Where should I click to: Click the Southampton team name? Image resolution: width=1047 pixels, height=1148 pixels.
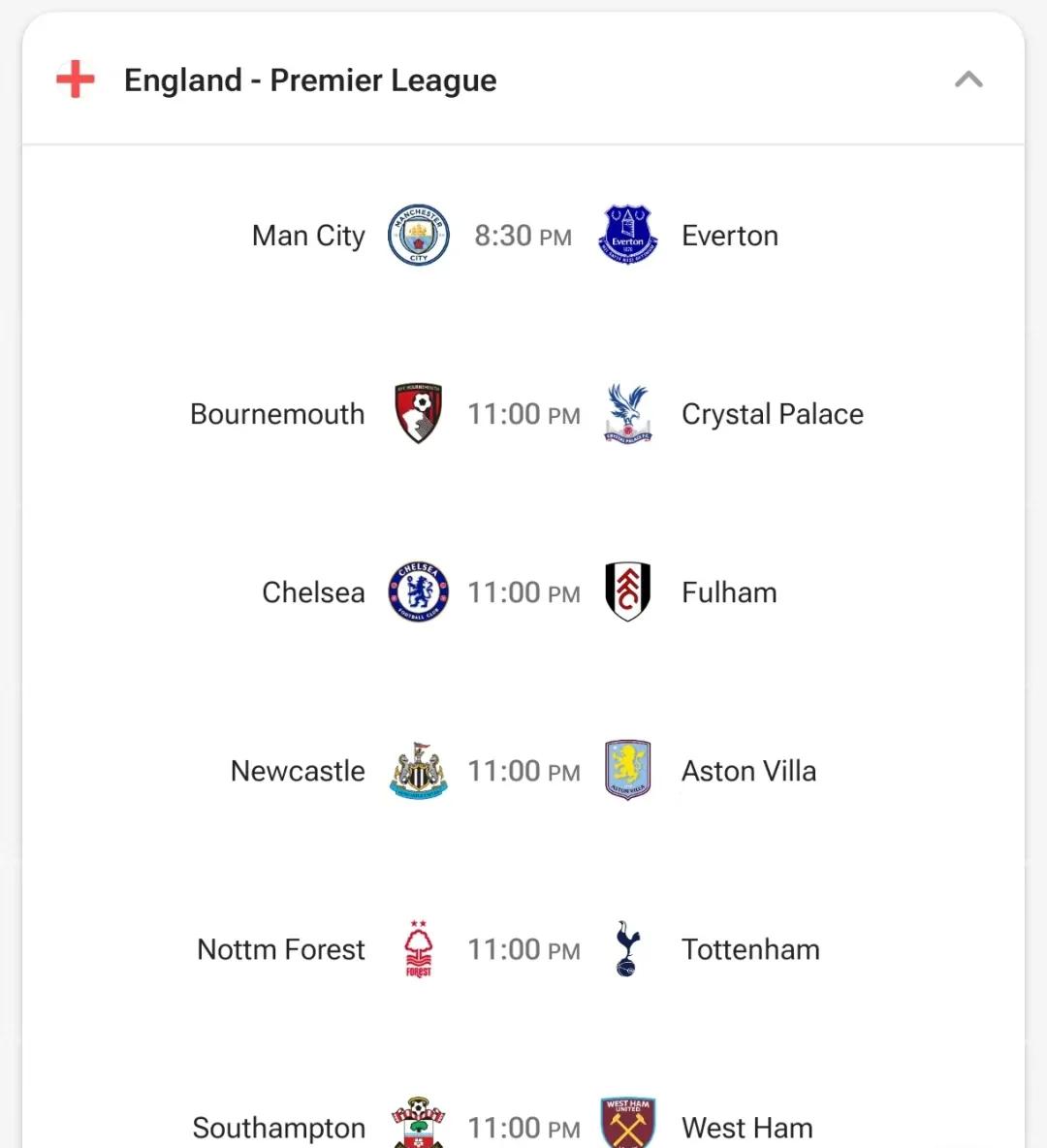(278, 1128)
